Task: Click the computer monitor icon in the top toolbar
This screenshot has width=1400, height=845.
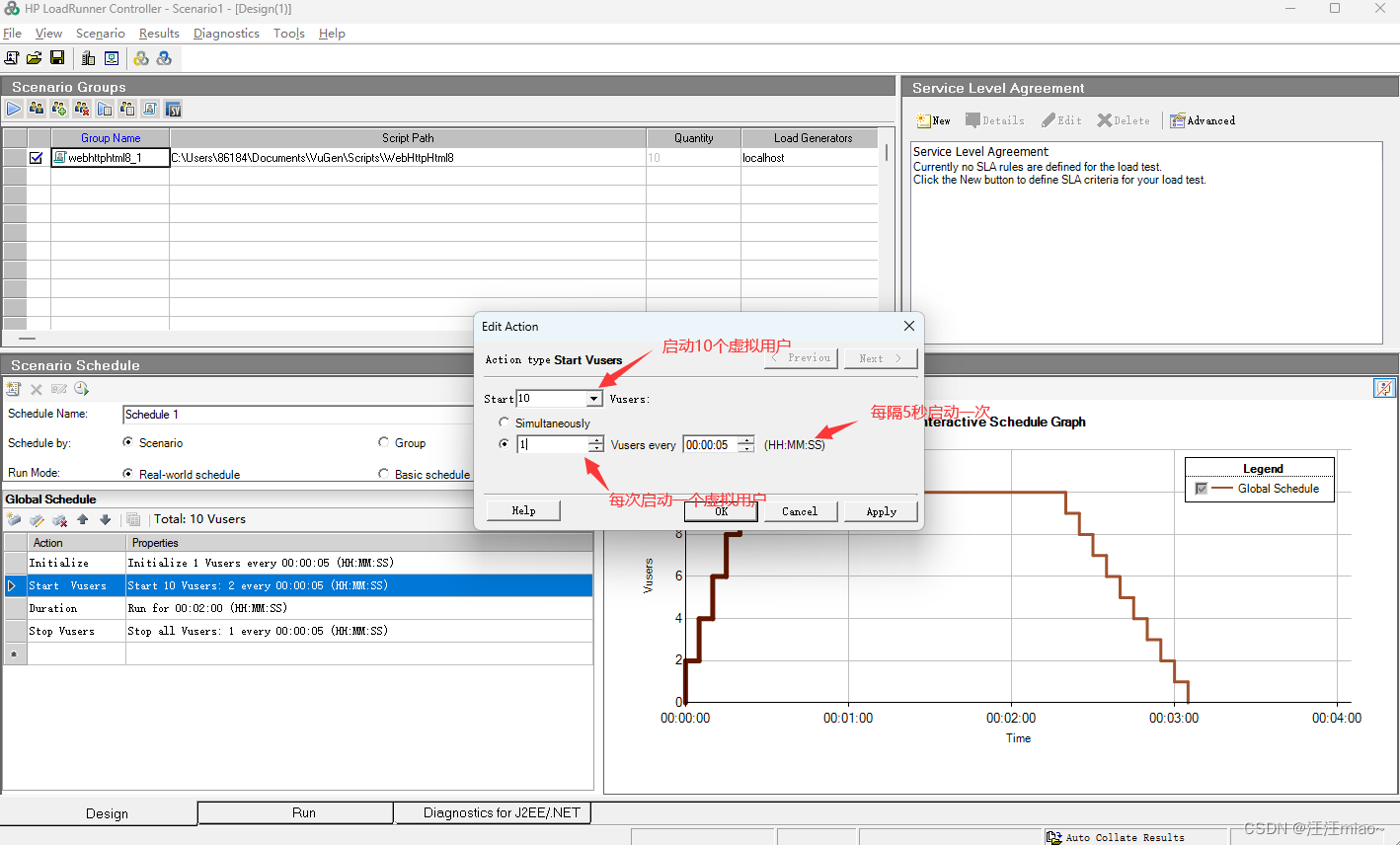Action: coord(112,58)
